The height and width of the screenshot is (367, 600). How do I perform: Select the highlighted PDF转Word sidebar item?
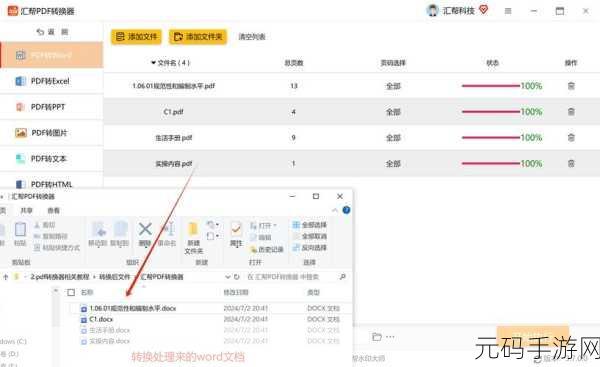52,55
